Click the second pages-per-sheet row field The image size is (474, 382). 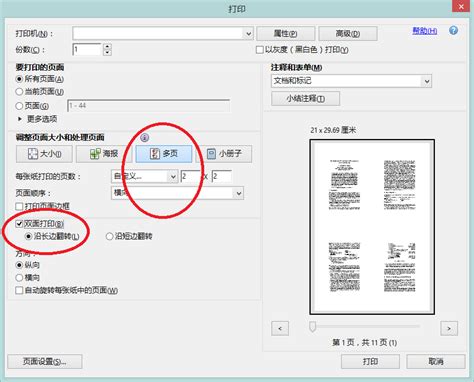[x=222, y=176]
